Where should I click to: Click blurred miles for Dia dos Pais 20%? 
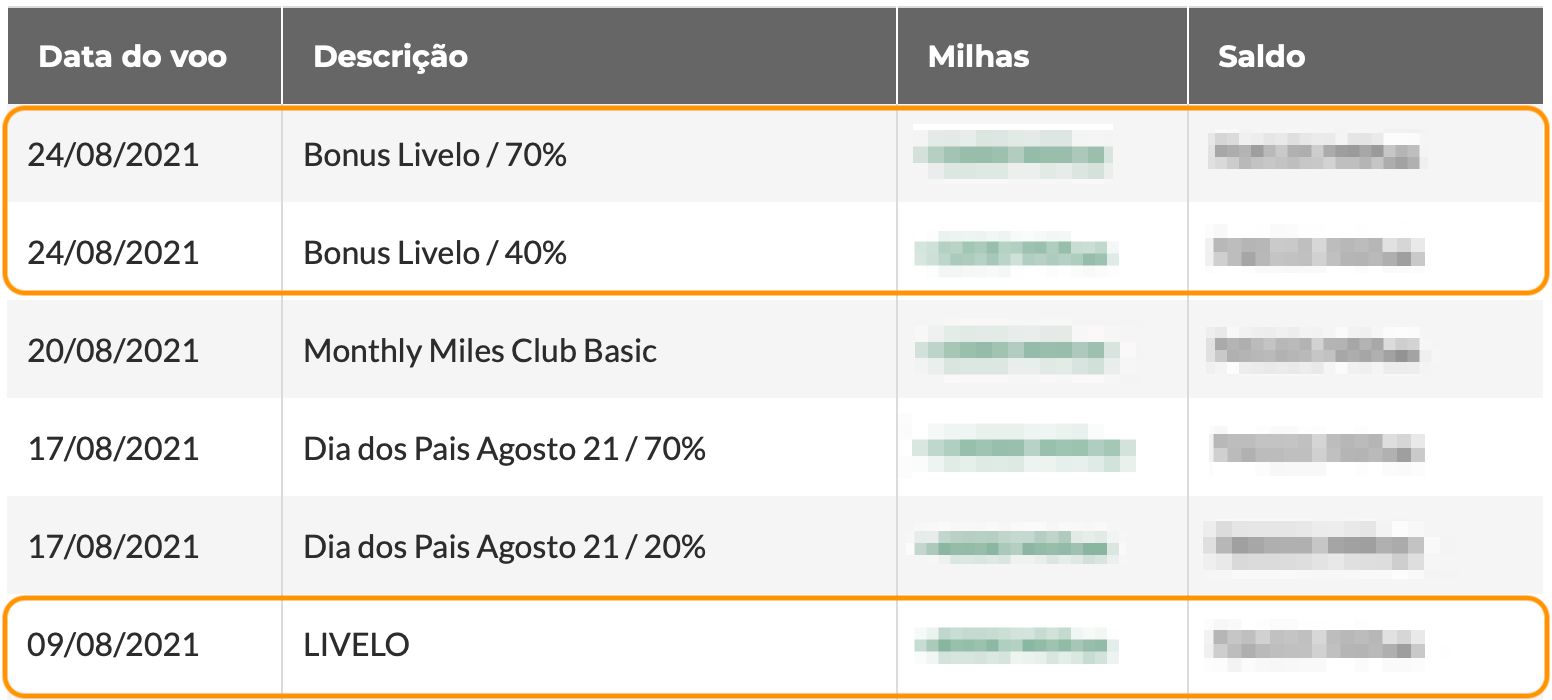[1016, 547]
